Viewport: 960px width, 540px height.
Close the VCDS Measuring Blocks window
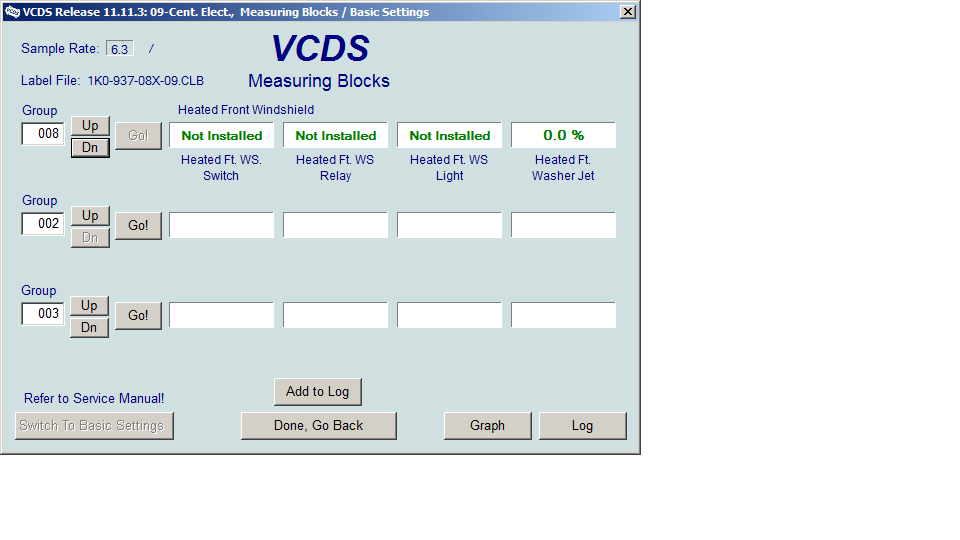(628, 12)
